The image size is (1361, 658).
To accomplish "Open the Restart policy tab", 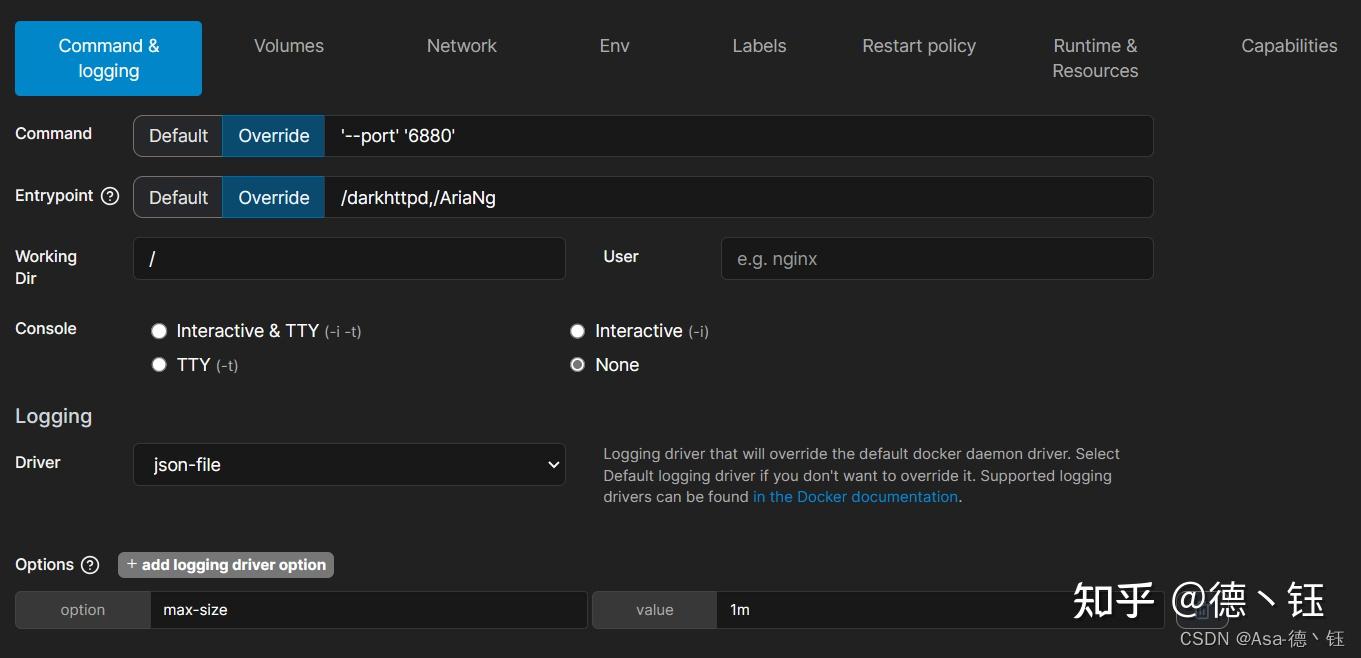I will 919,46.
